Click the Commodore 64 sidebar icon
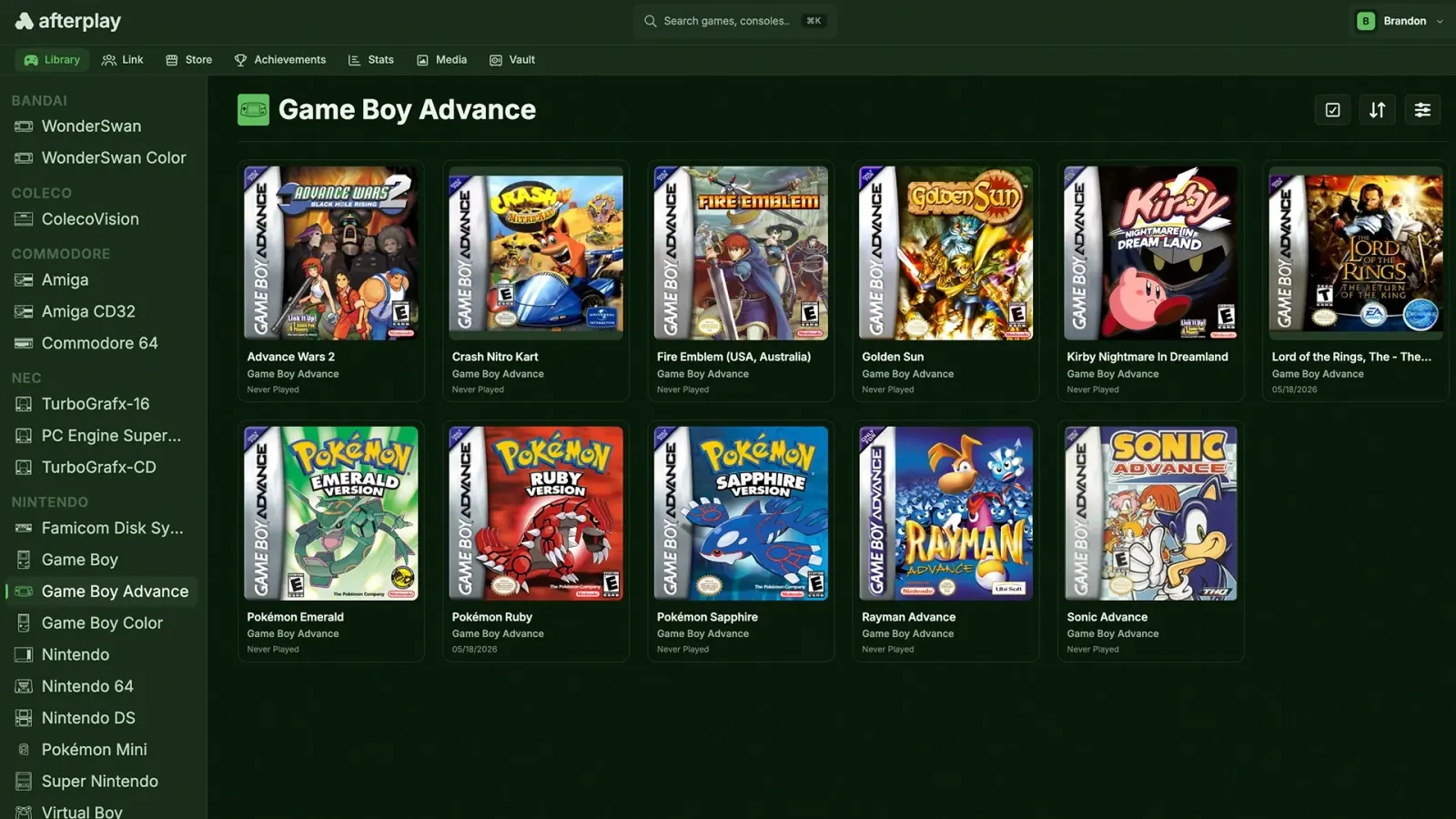 click(24, 343)
